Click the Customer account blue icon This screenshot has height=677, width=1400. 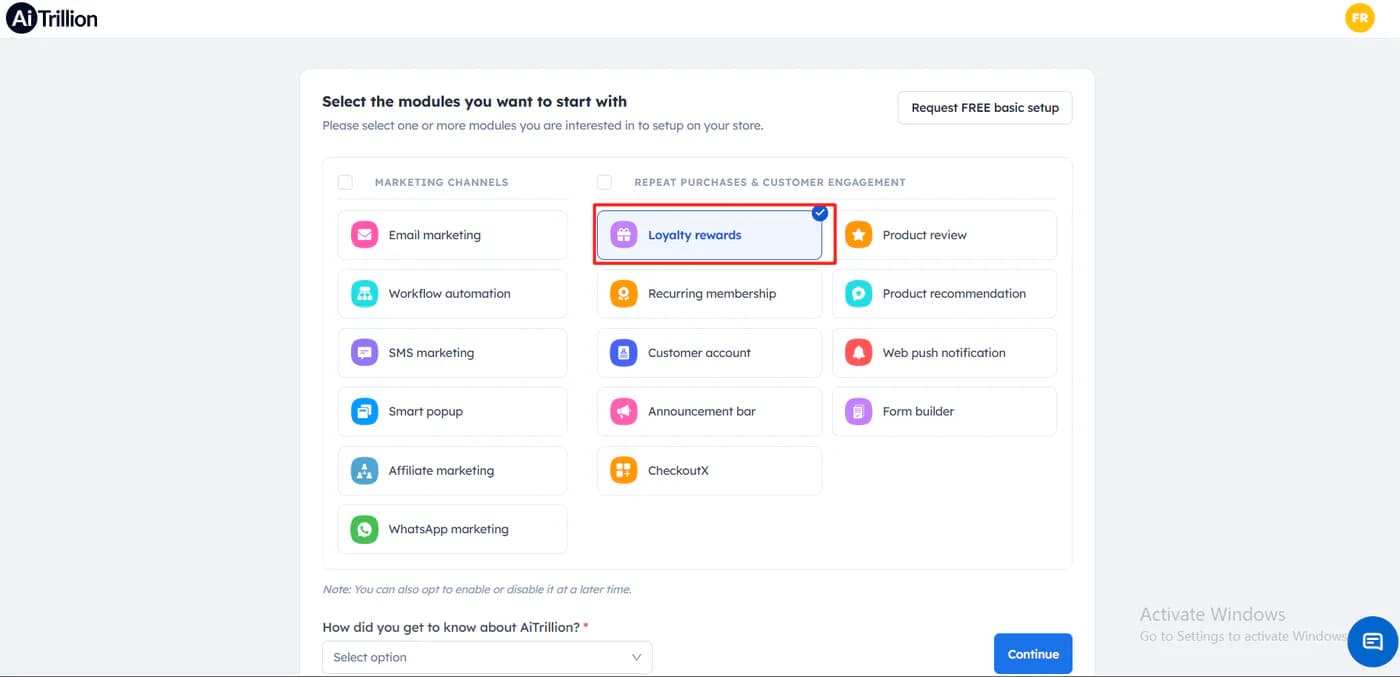coord(624,353)
